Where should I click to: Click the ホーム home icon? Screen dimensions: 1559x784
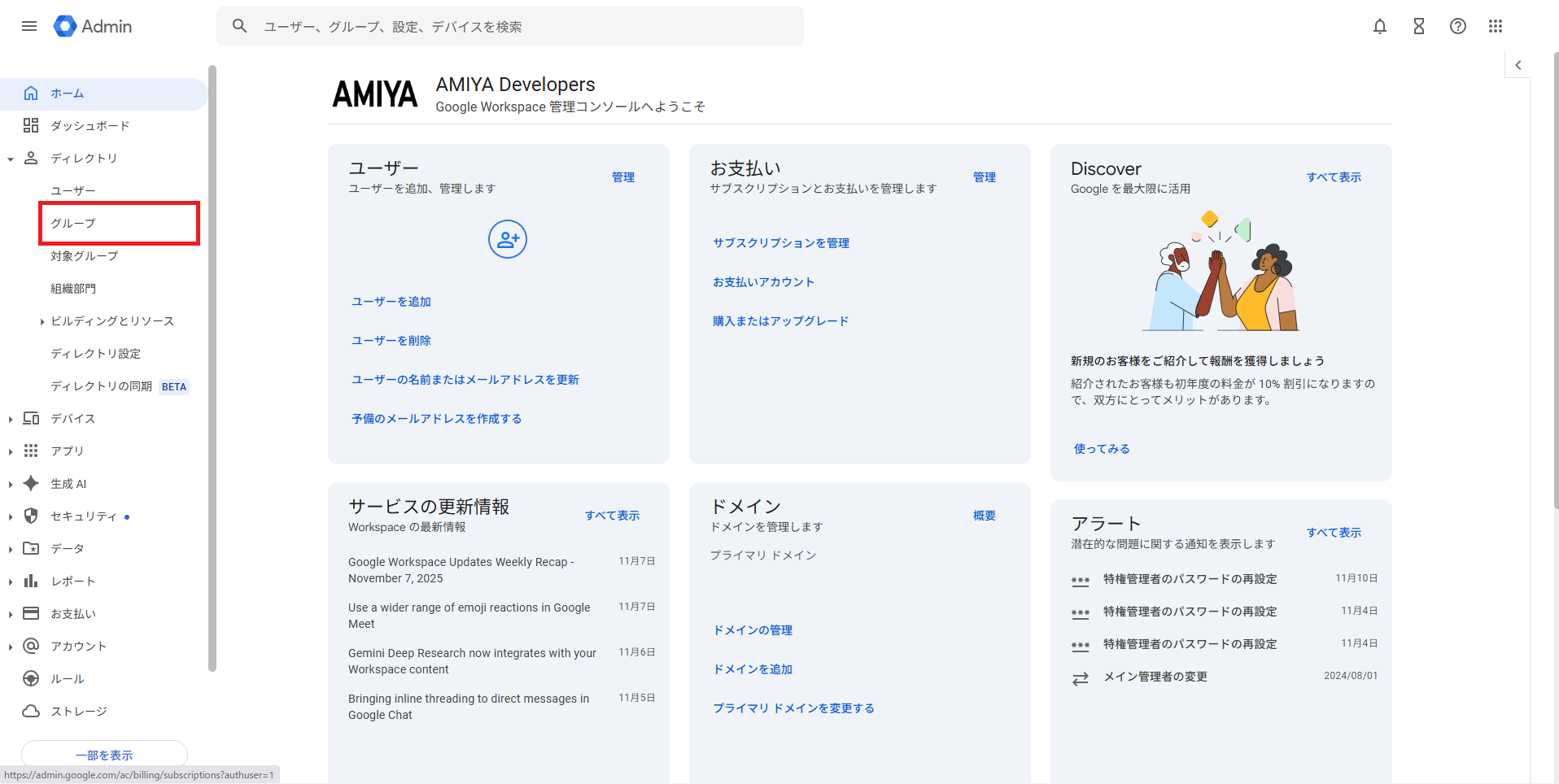[31, 94]
